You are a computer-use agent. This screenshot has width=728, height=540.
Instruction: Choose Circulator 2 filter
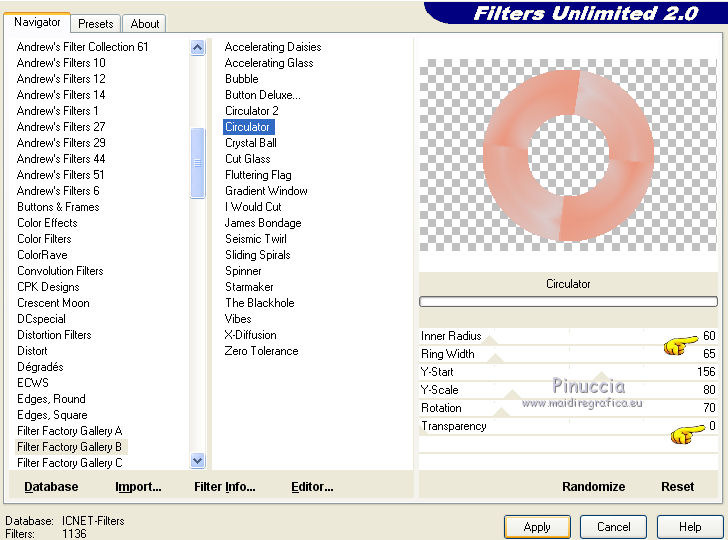252,111
